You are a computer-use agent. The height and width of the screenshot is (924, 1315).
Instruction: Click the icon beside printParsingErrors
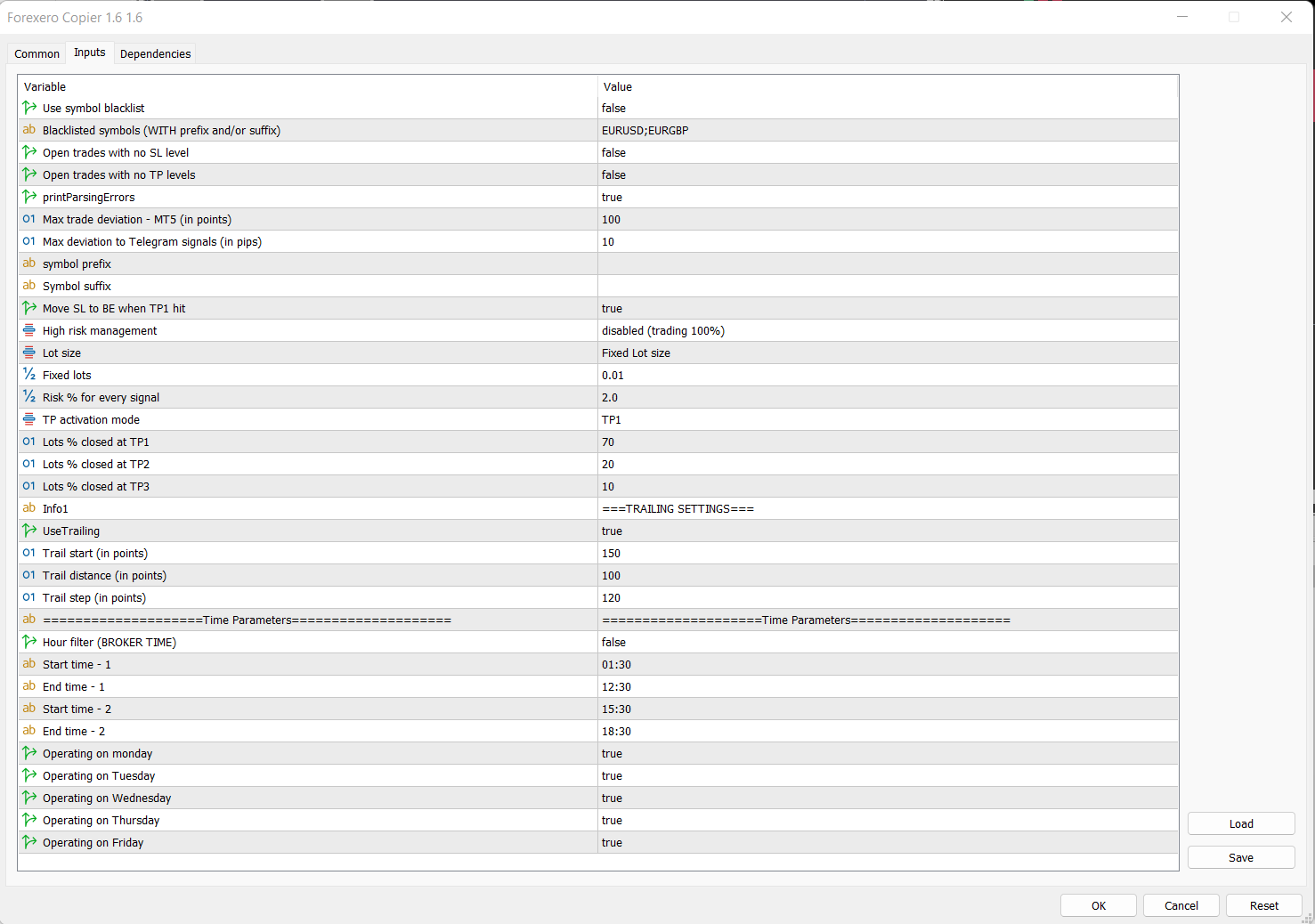tap(29, 197)
